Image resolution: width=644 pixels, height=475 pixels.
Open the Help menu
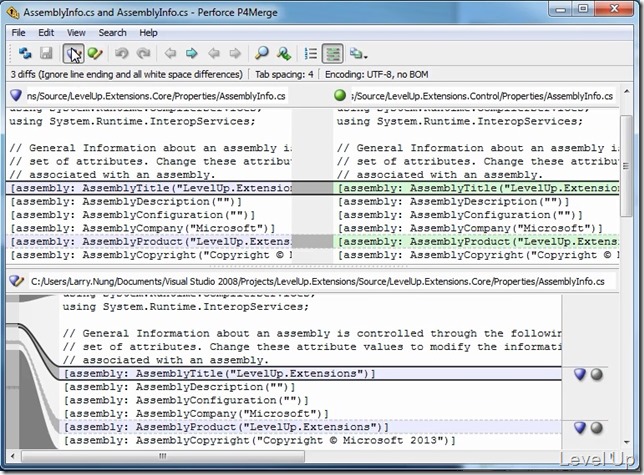coord(148,33)
